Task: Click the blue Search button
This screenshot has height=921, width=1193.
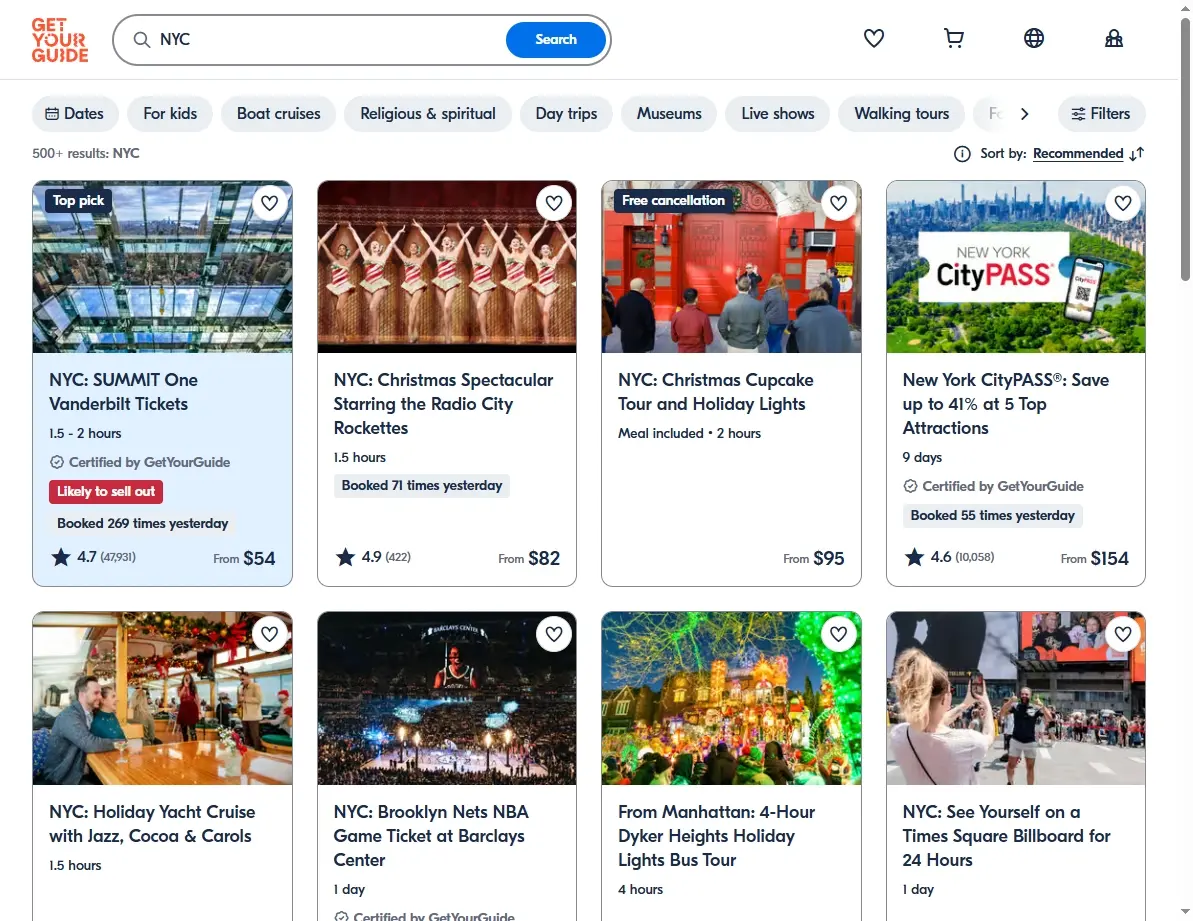Action: [555, 40]
